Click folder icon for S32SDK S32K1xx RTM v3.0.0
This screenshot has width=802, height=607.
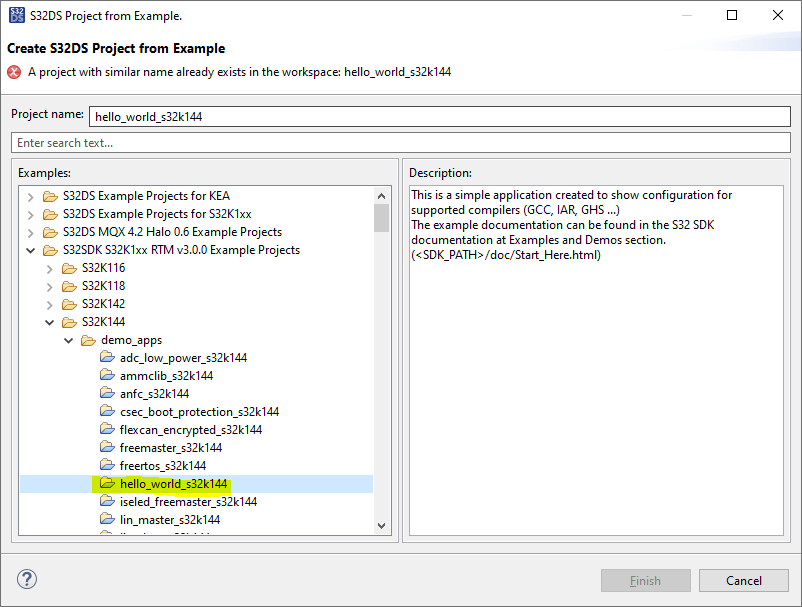click(50, 250)
